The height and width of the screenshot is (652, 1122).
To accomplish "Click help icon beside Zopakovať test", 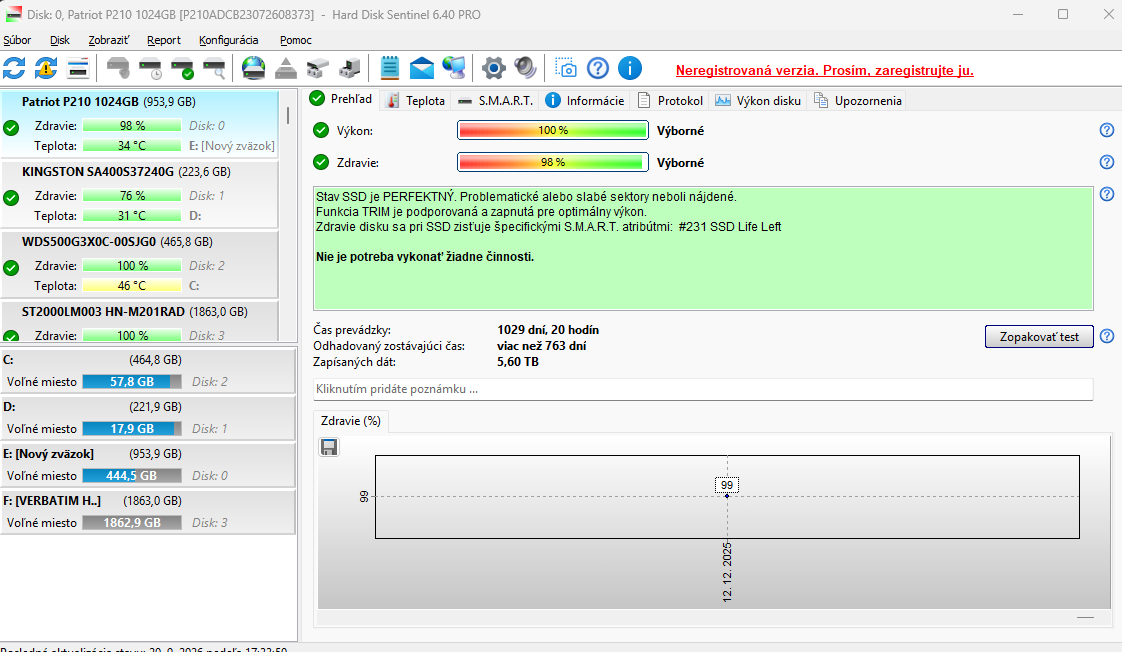I will pos(1107,336).
